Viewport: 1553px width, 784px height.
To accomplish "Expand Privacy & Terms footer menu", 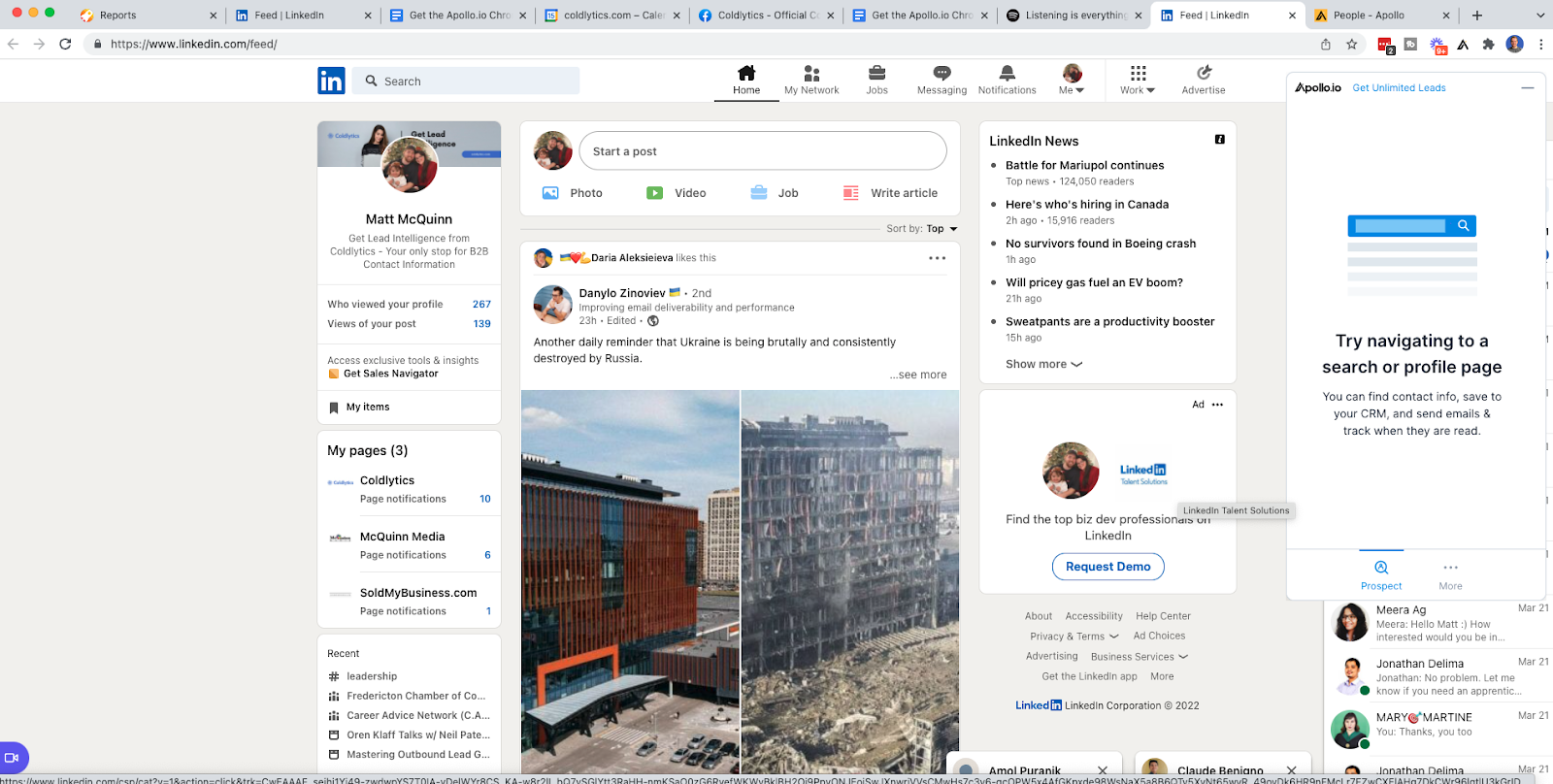I will point(1074,637).
